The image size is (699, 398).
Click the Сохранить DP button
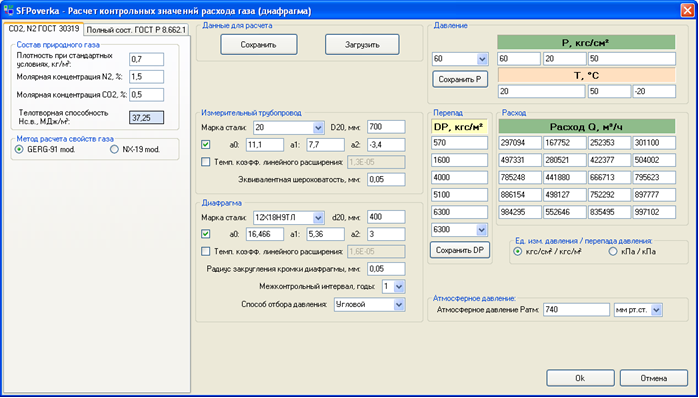(x=460, y=250)
